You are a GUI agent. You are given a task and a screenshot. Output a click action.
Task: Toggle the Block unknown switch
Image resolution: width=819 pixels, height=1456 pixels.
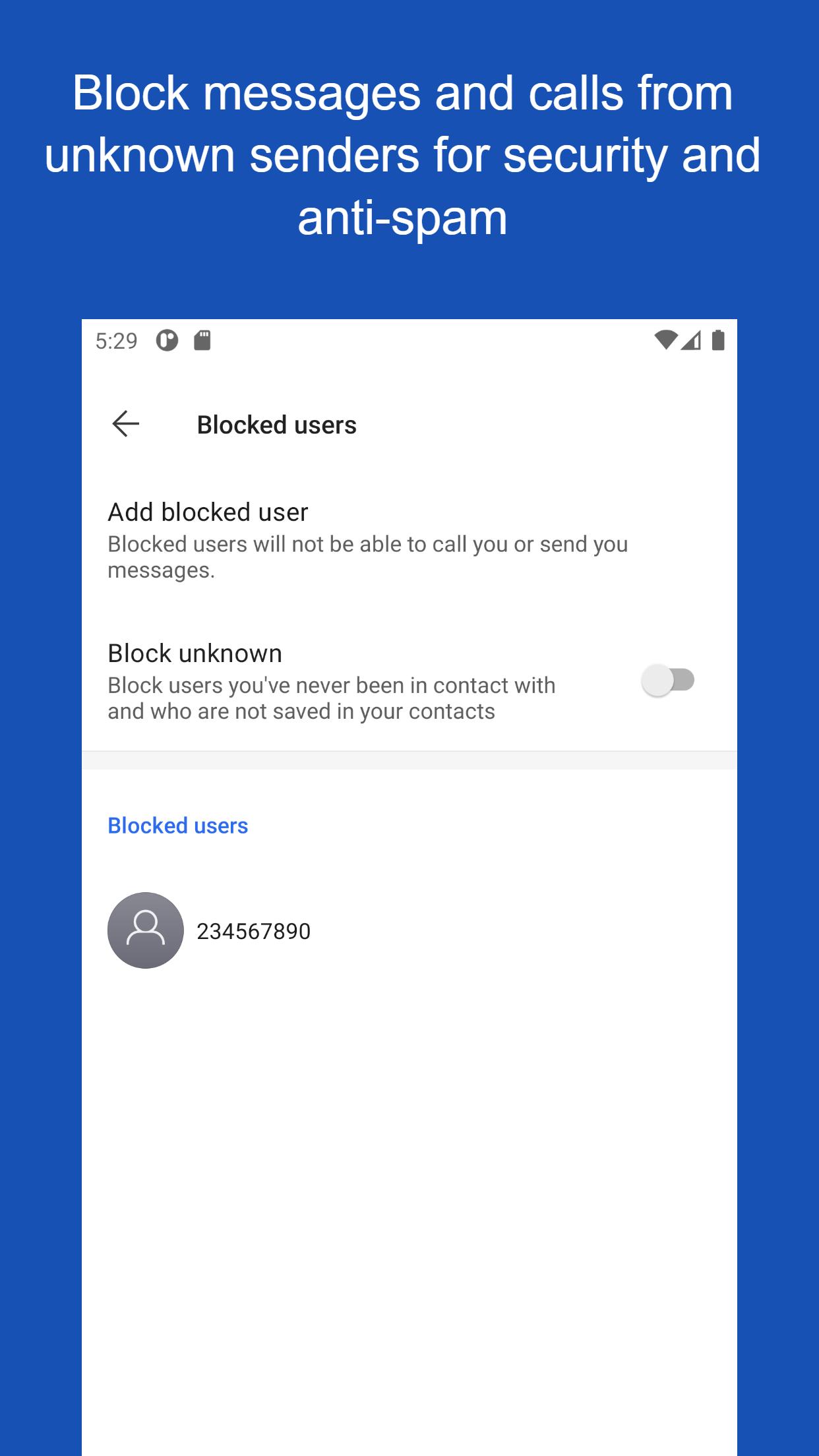click(x=669, y=681)
